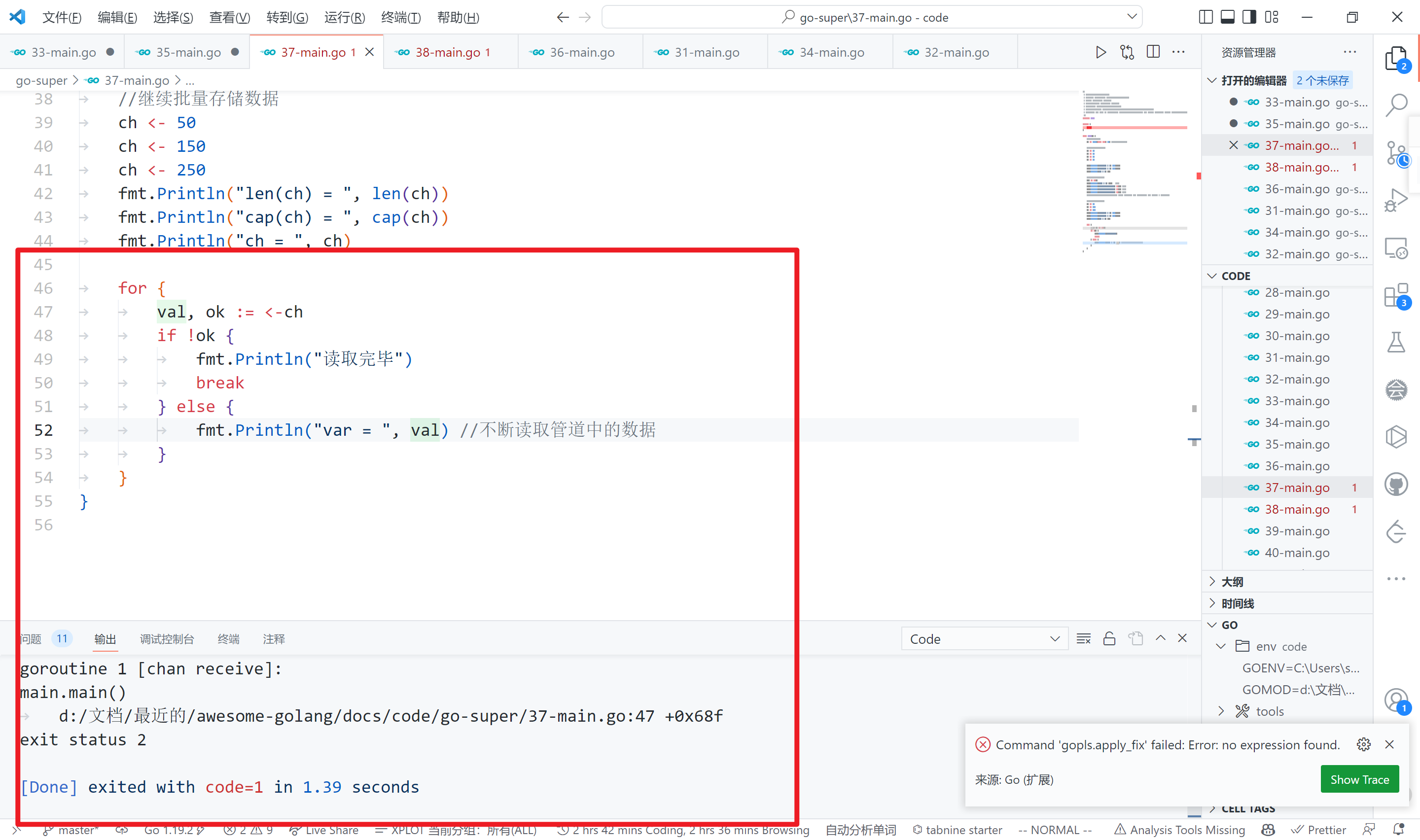Click the Split editor icon

click(x=1154, y=51)
